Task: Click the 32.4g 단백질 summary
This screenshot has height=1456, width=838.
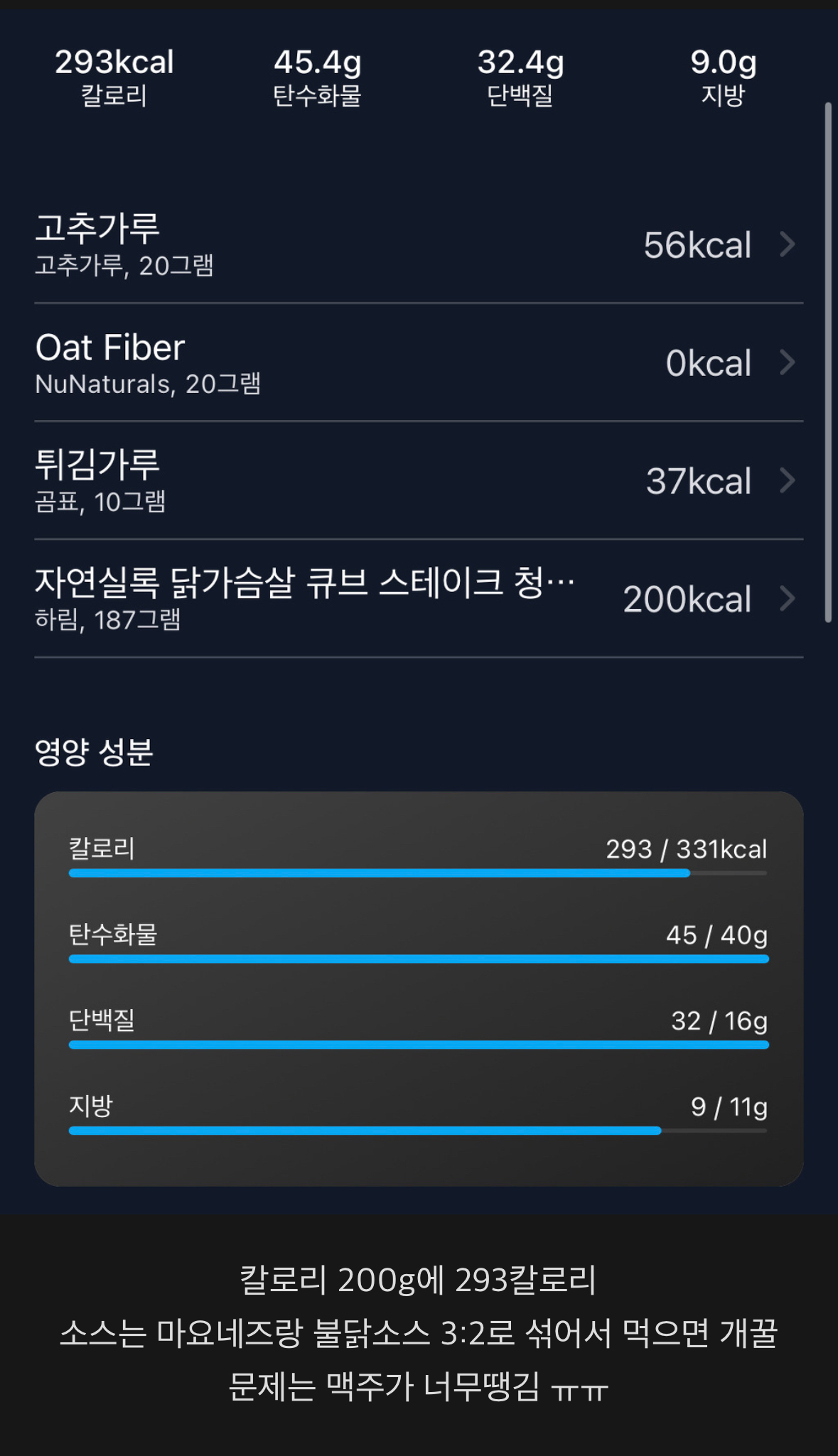Action: pyautogui.click(x=521, y=77)
